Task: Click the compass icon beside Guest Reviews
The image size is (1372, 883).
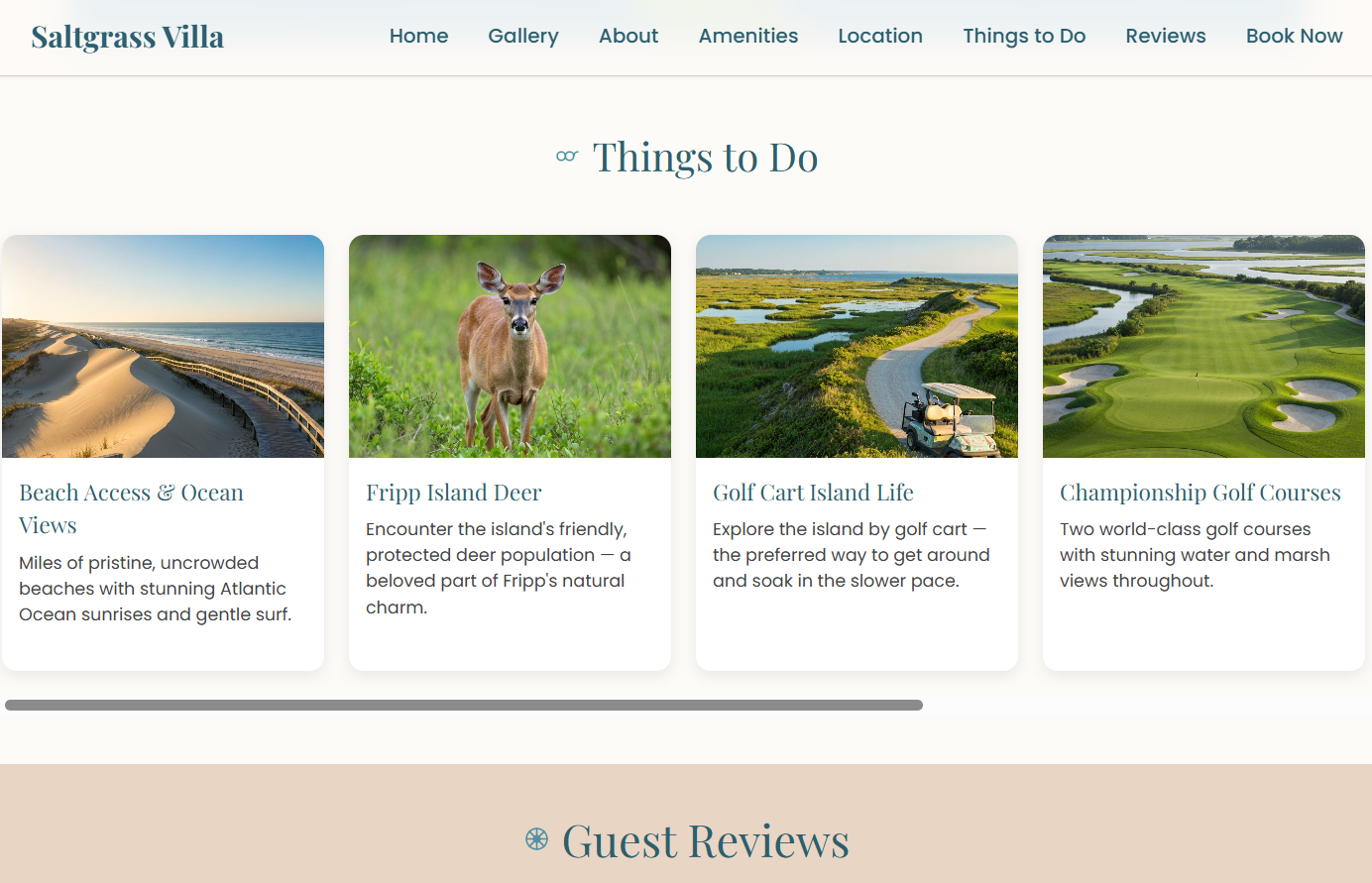Action: 536,839
